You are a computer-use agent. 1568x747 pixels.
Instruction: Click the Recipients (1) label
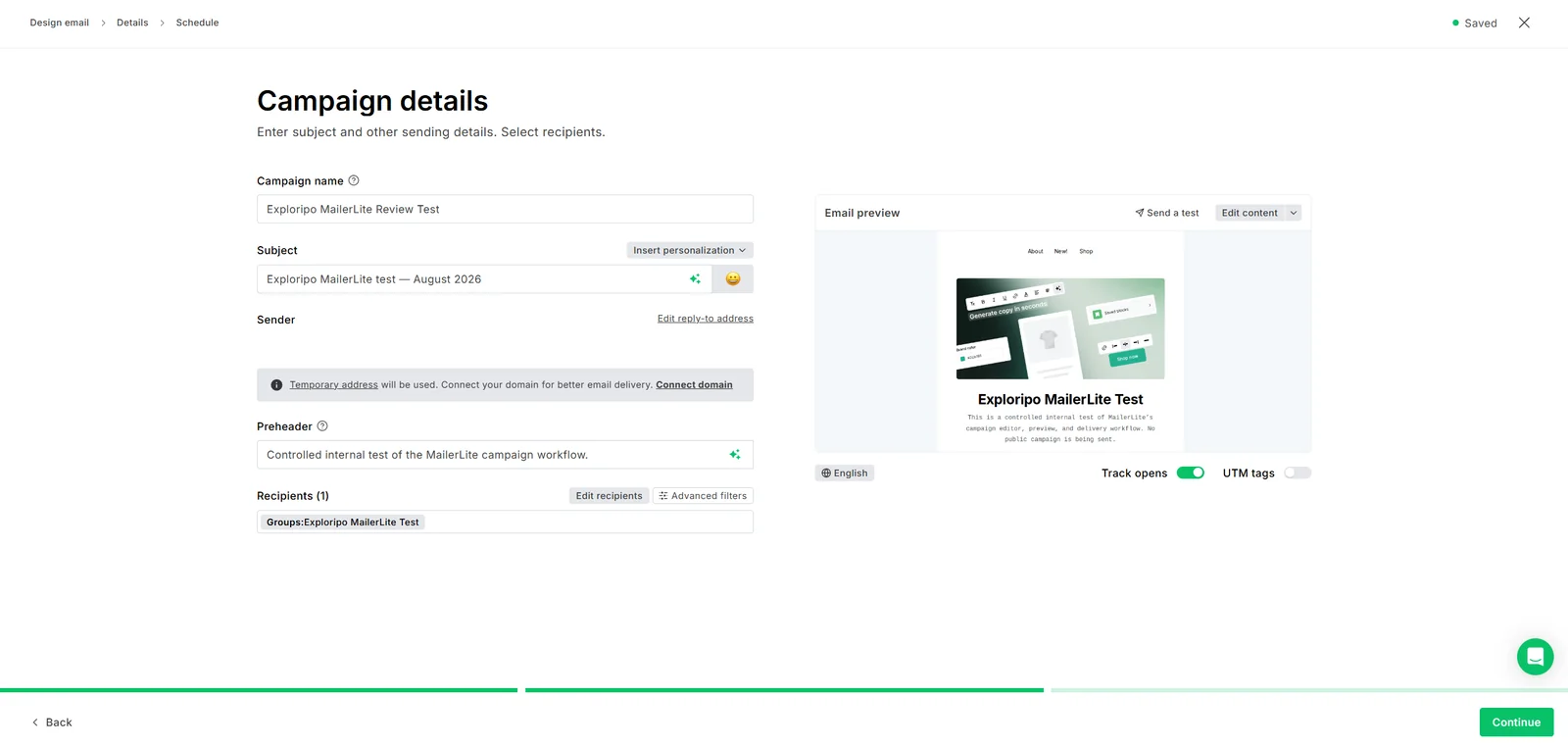293,496
